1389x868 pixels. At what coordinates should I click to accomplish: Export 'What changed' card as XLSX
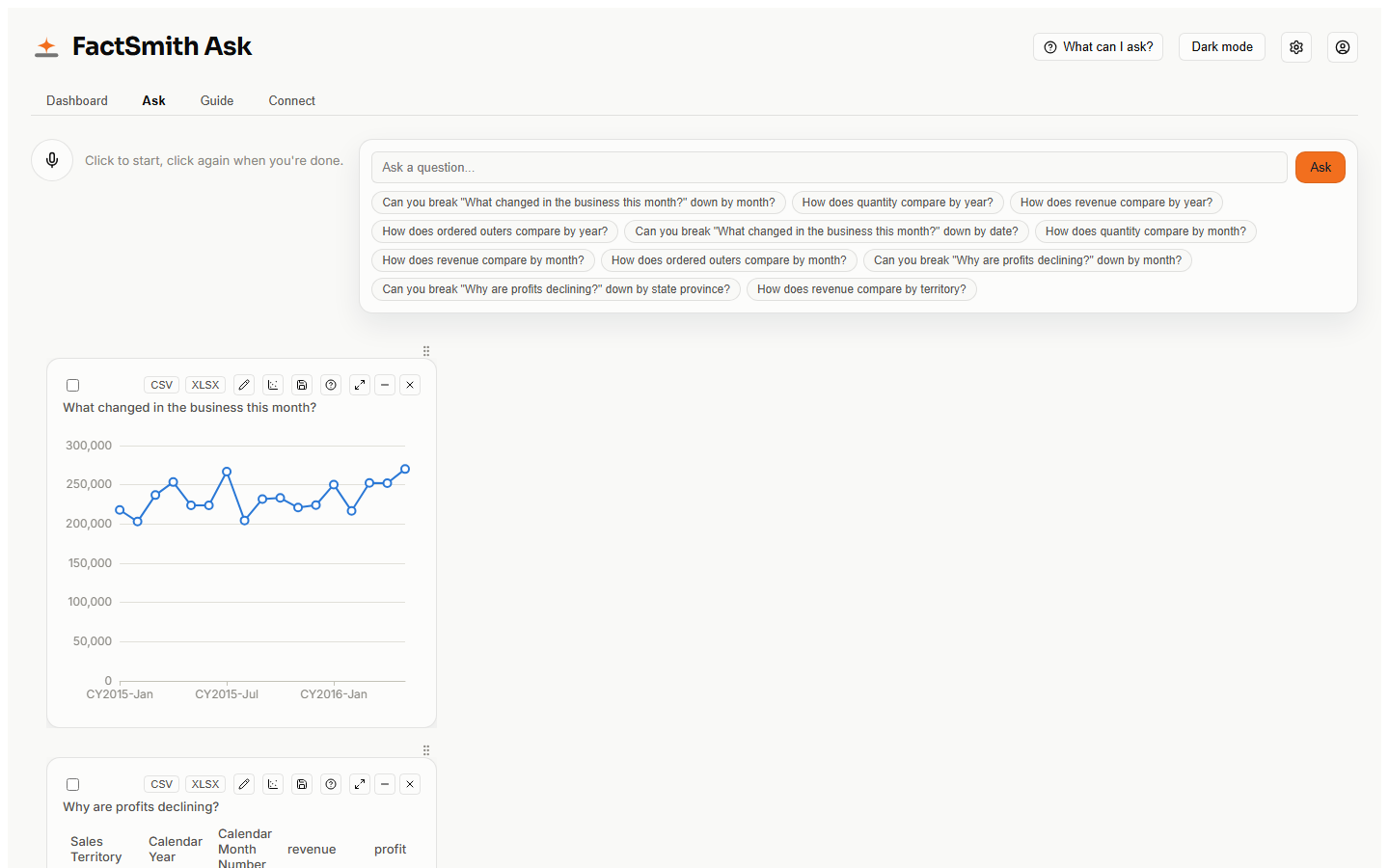205,385
